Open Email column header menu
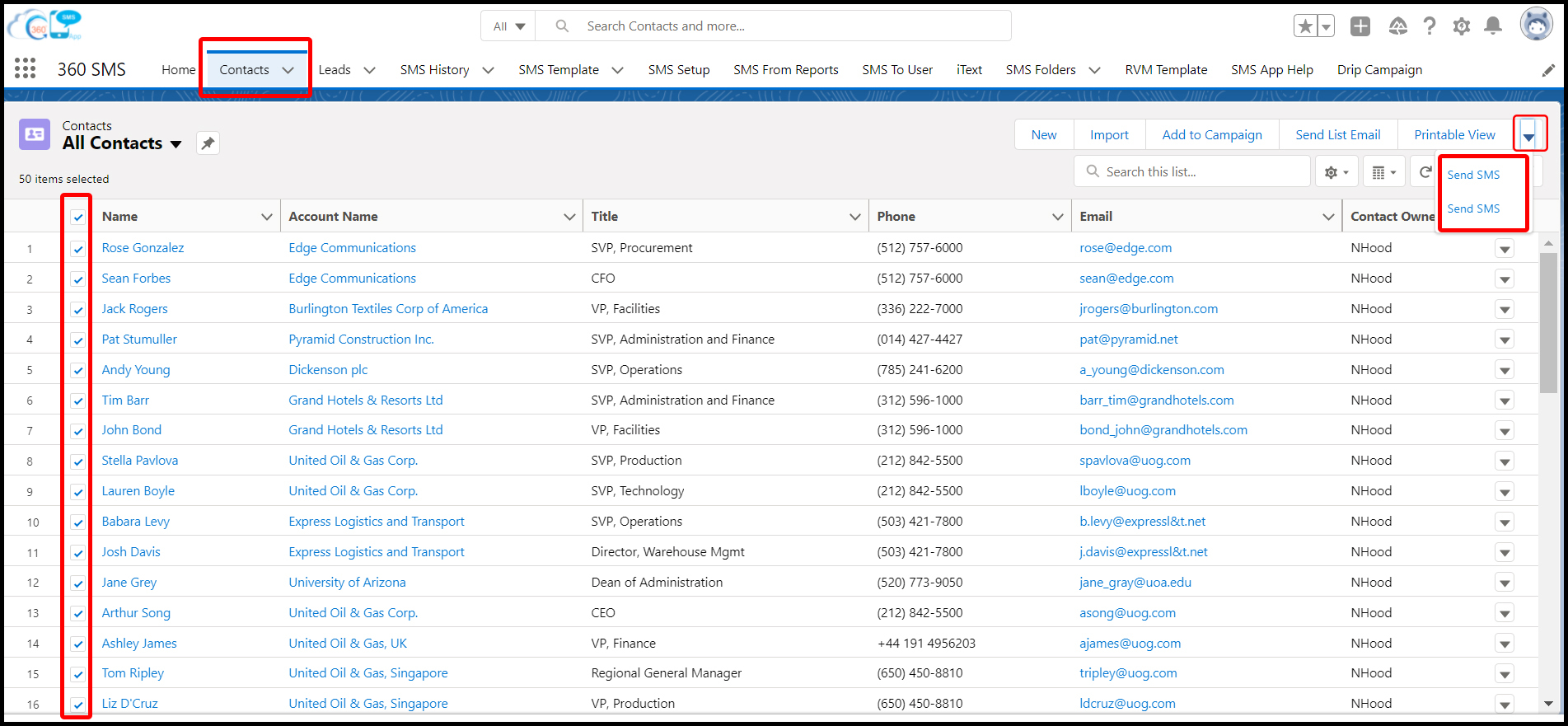Image resolution: width=1568 pixels, height=726 pixels. click(1328, 217)
